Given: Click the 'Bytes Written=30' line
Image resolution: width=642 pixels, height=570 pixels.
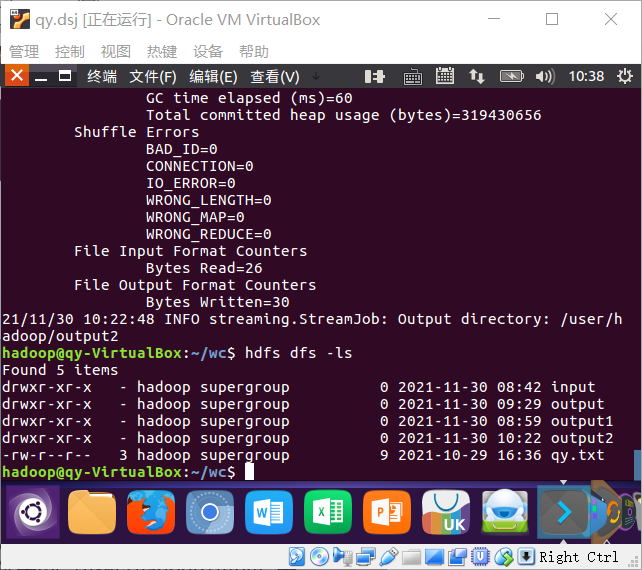Looking at the screenshot, I should point(218,302).
